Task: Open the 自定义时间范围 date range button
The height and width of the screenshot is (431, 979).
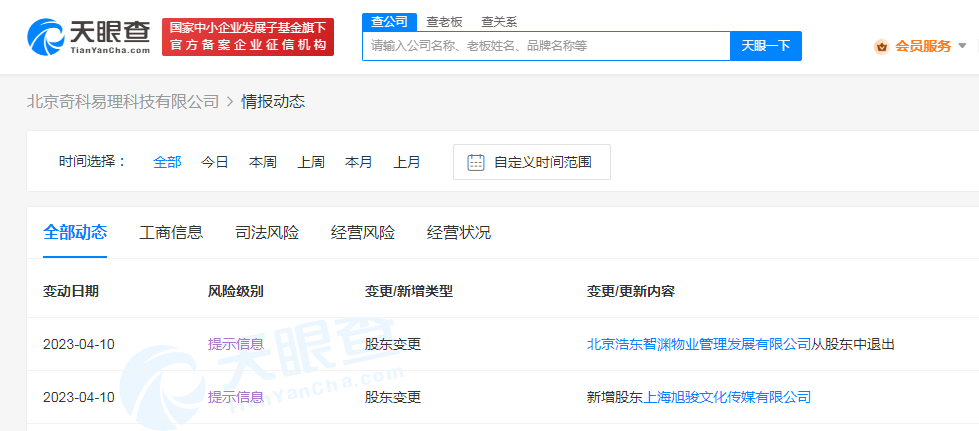Action: [532, 162]
